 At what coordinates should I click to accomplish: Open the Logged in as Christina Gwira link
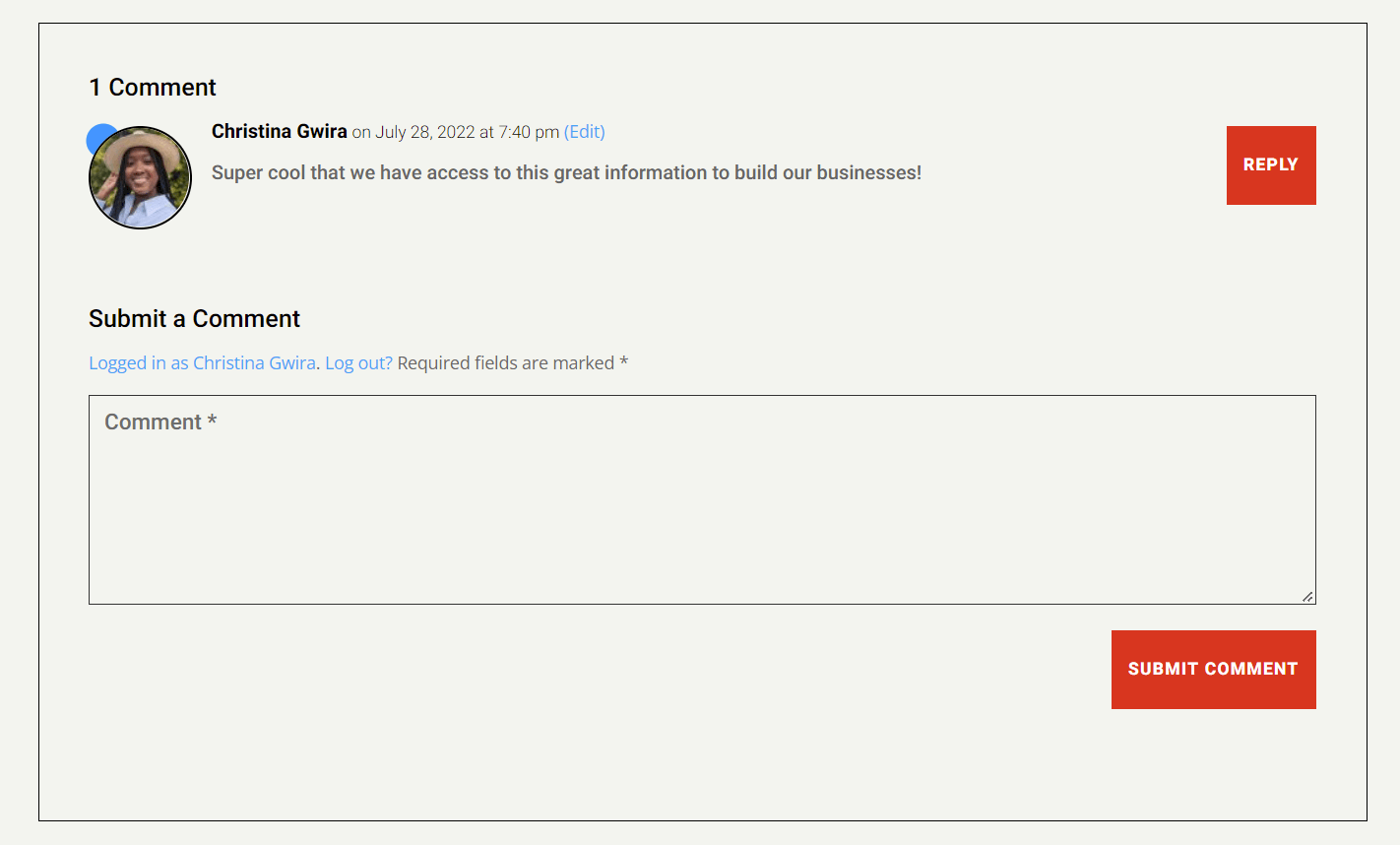[x=201, y=362]
